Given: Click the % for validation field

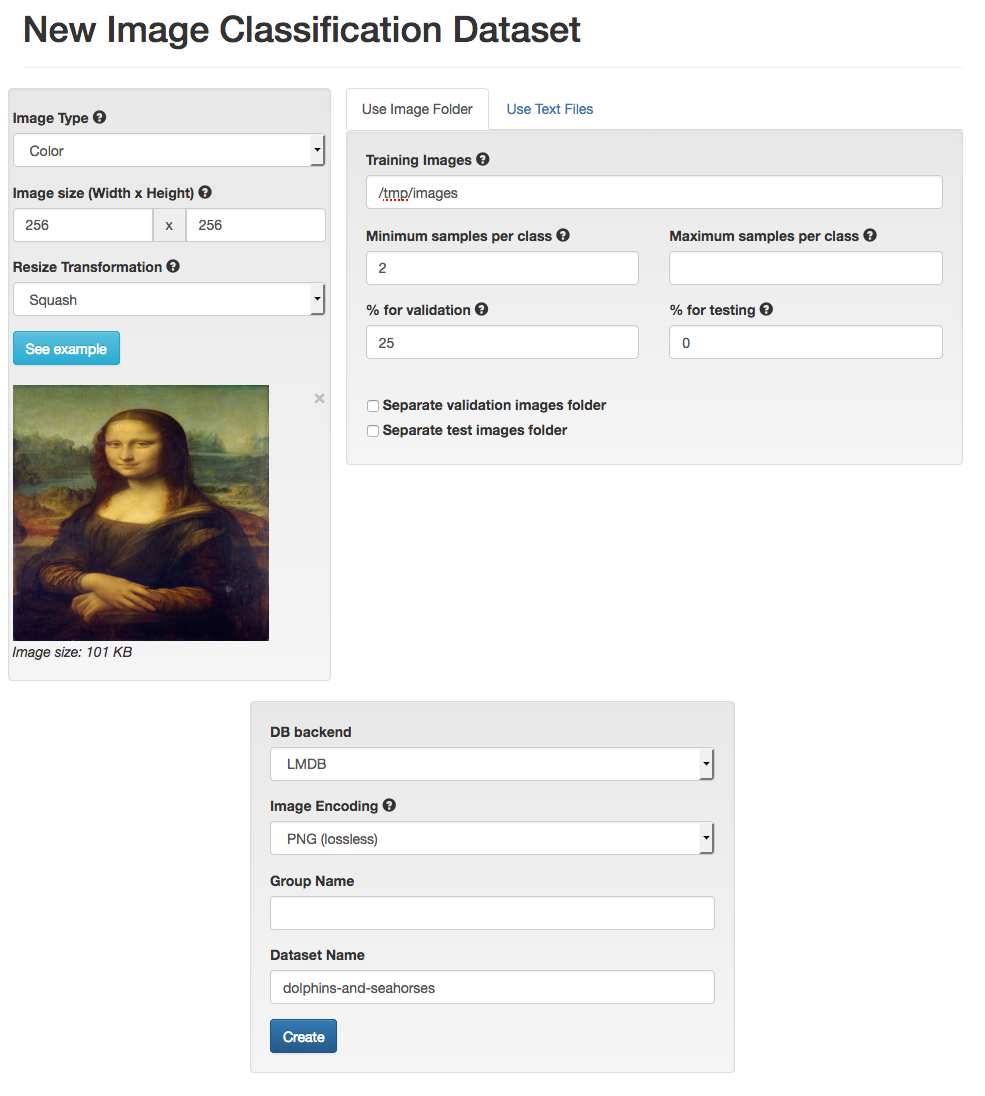Looking at the screenshot, I should 503,342.
